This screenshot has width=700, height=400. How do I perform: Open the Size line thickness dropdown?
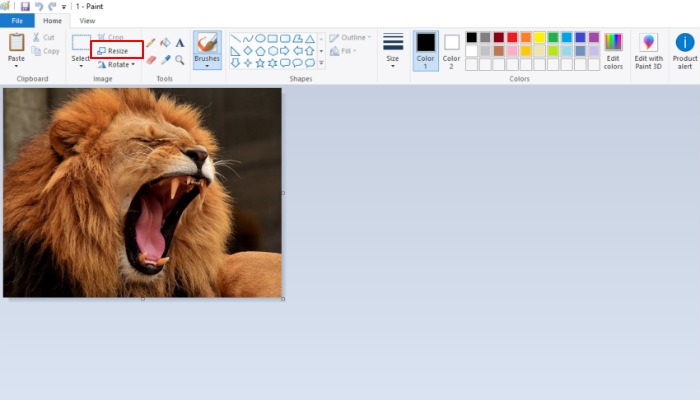click(x=393, y=50)
